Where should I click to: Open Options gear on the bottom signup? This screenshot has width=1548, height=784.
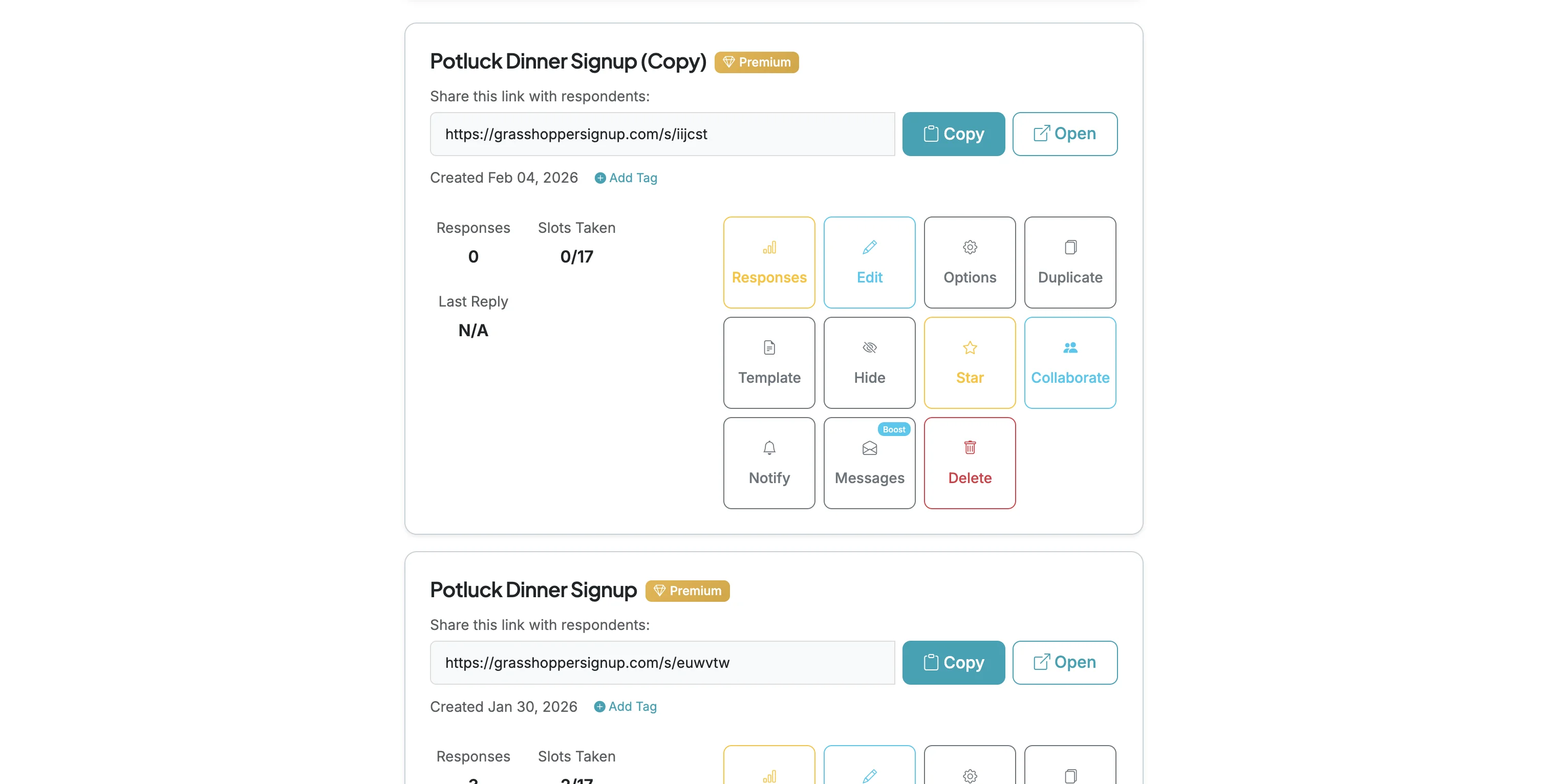pyautogui.click(x=970, y=775)
